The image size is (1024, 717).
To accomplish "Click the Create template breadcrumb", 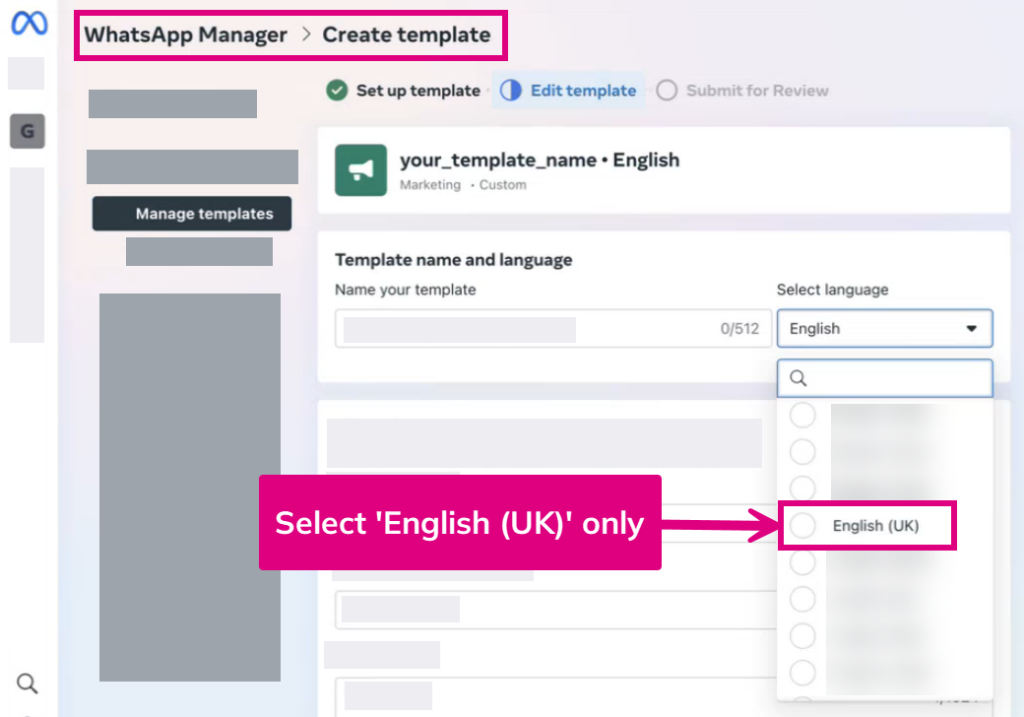I will coord(406,35).
